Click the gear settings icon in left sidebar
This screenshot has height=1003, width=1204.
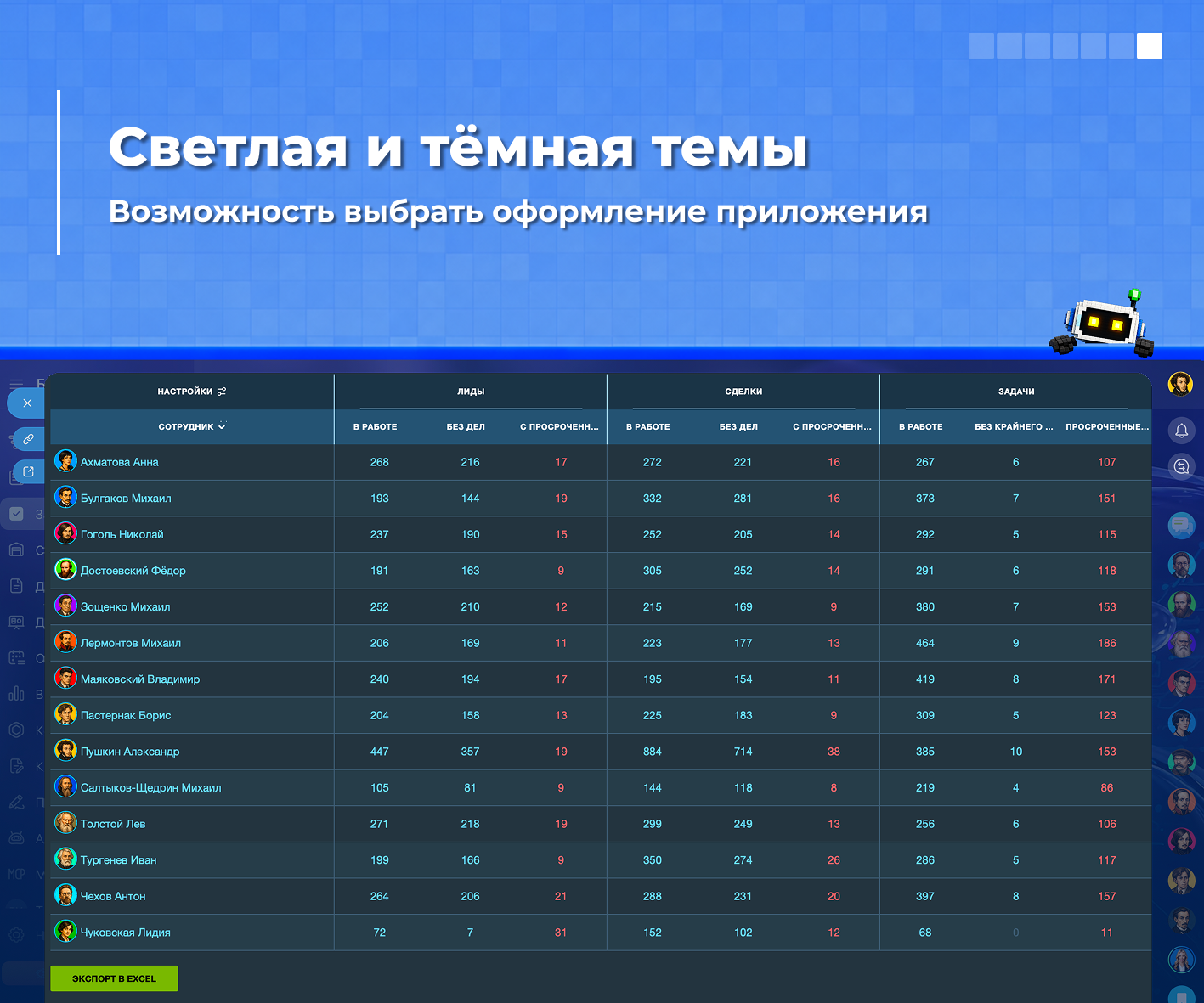click(x=16, y=934)
